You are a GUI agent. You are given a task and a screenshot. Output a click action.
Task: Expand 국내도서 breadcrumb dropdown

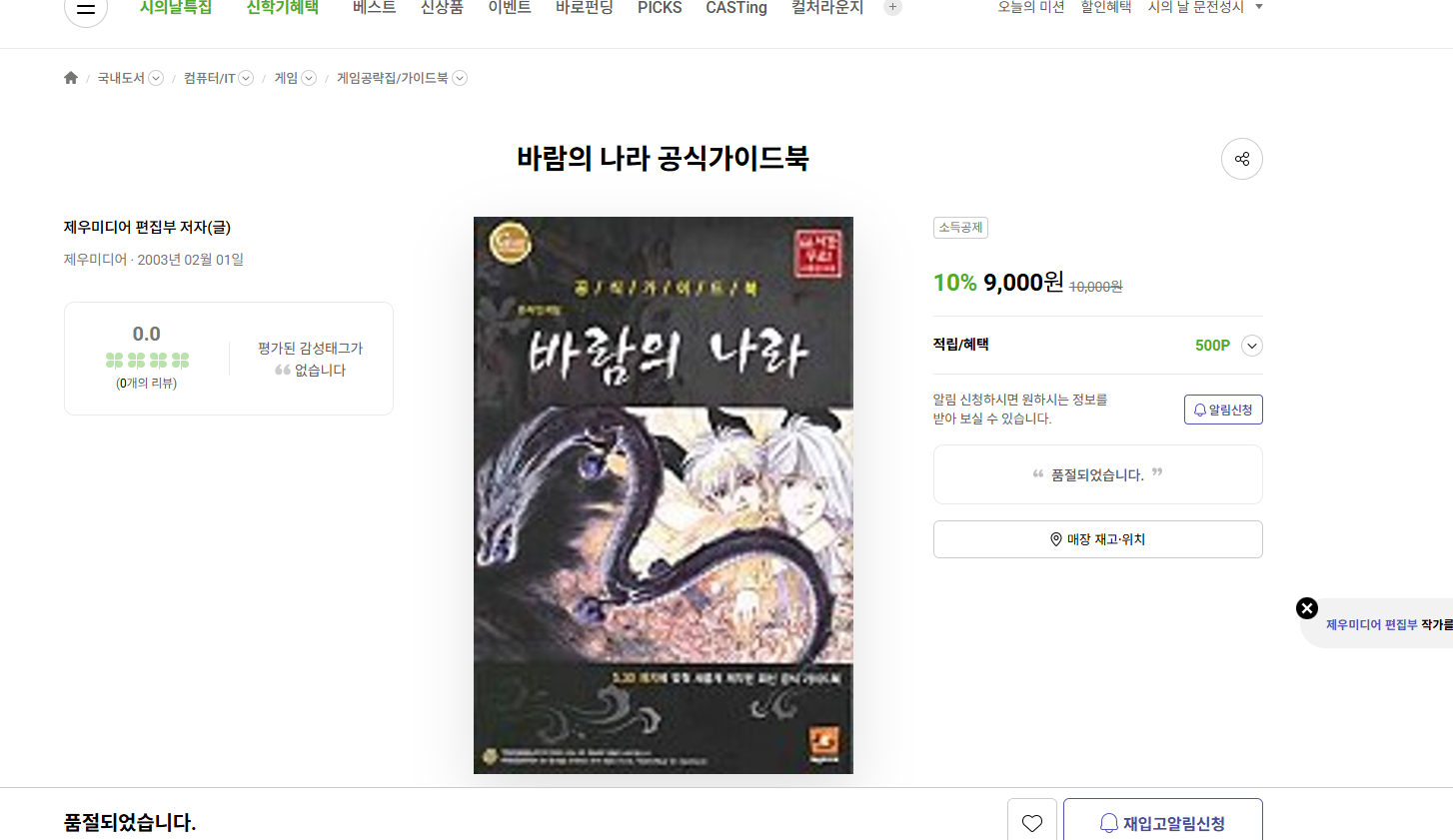[x=156, y=78]
